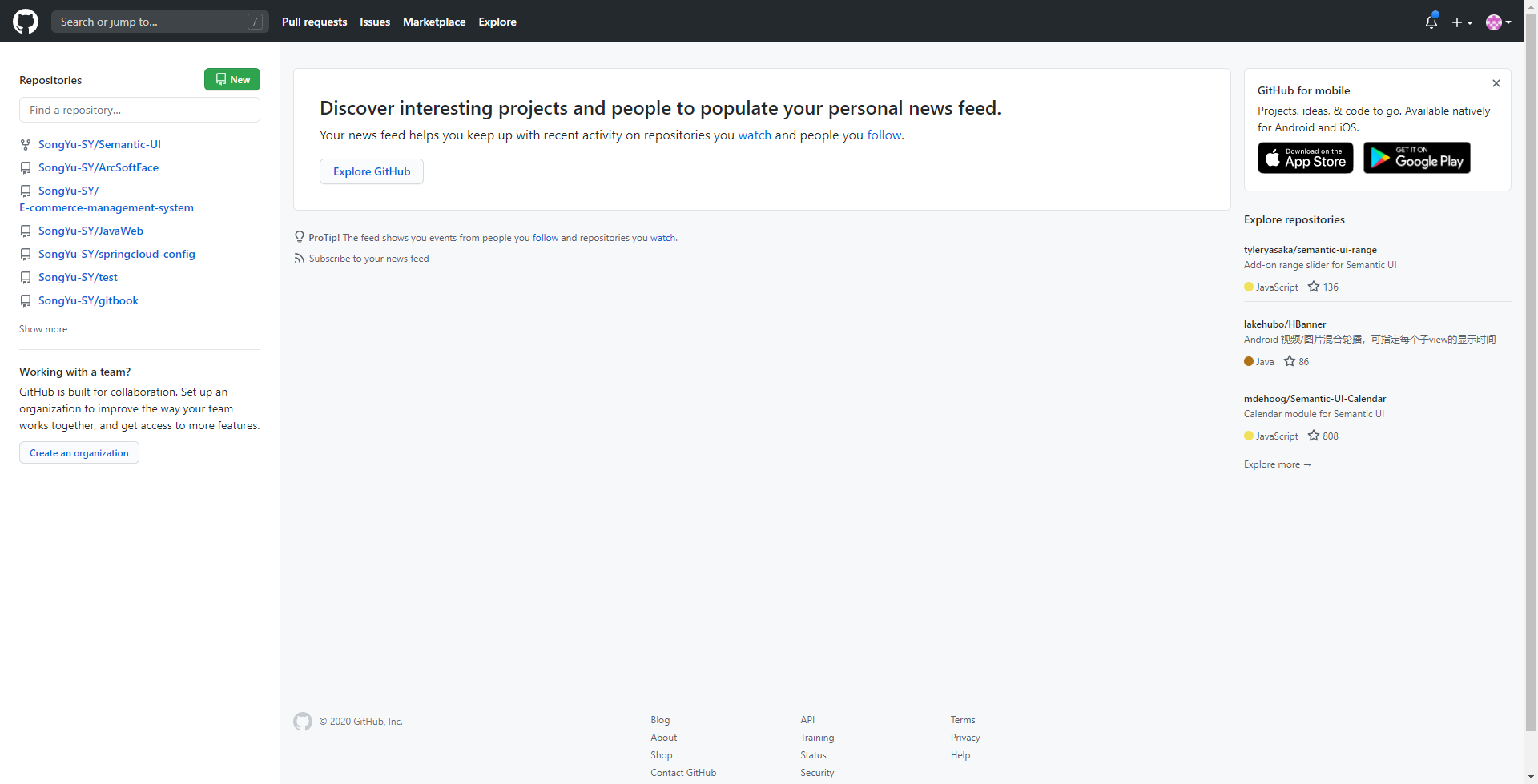Image resolution: width=1538 pixels, height=784 pixels.
Task: Click the repo icon beside JavaWeb
Action: [x=26, y=231]
